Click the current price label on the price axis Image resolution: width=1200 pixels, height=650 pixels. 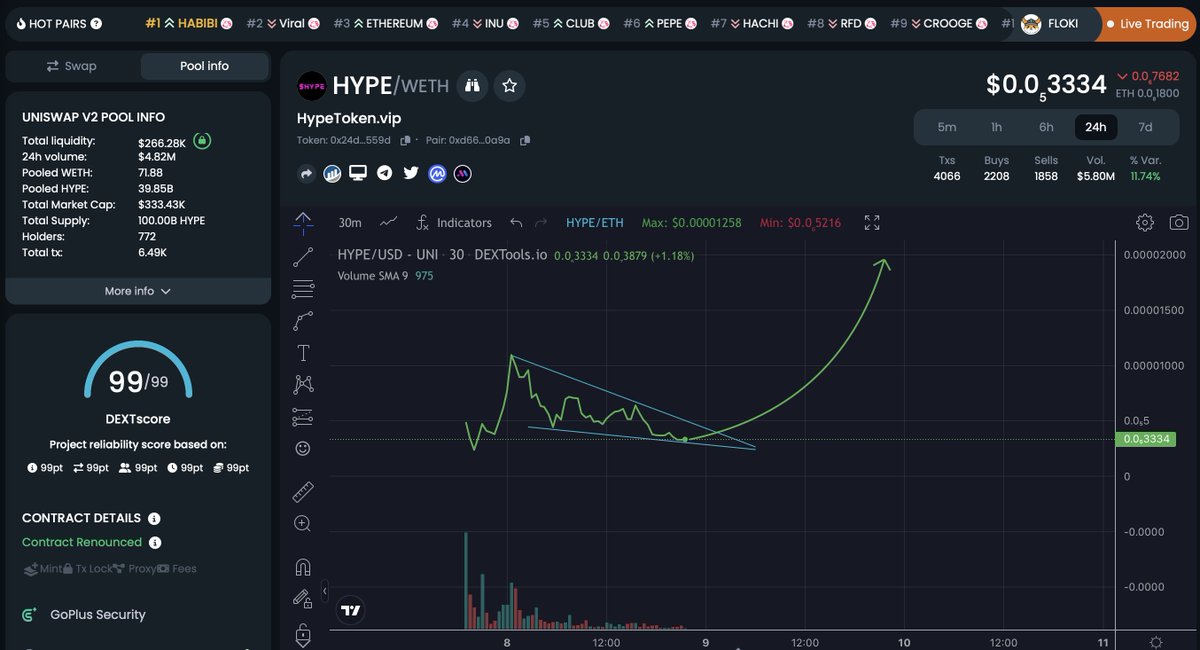click(x=1144, y=439)
